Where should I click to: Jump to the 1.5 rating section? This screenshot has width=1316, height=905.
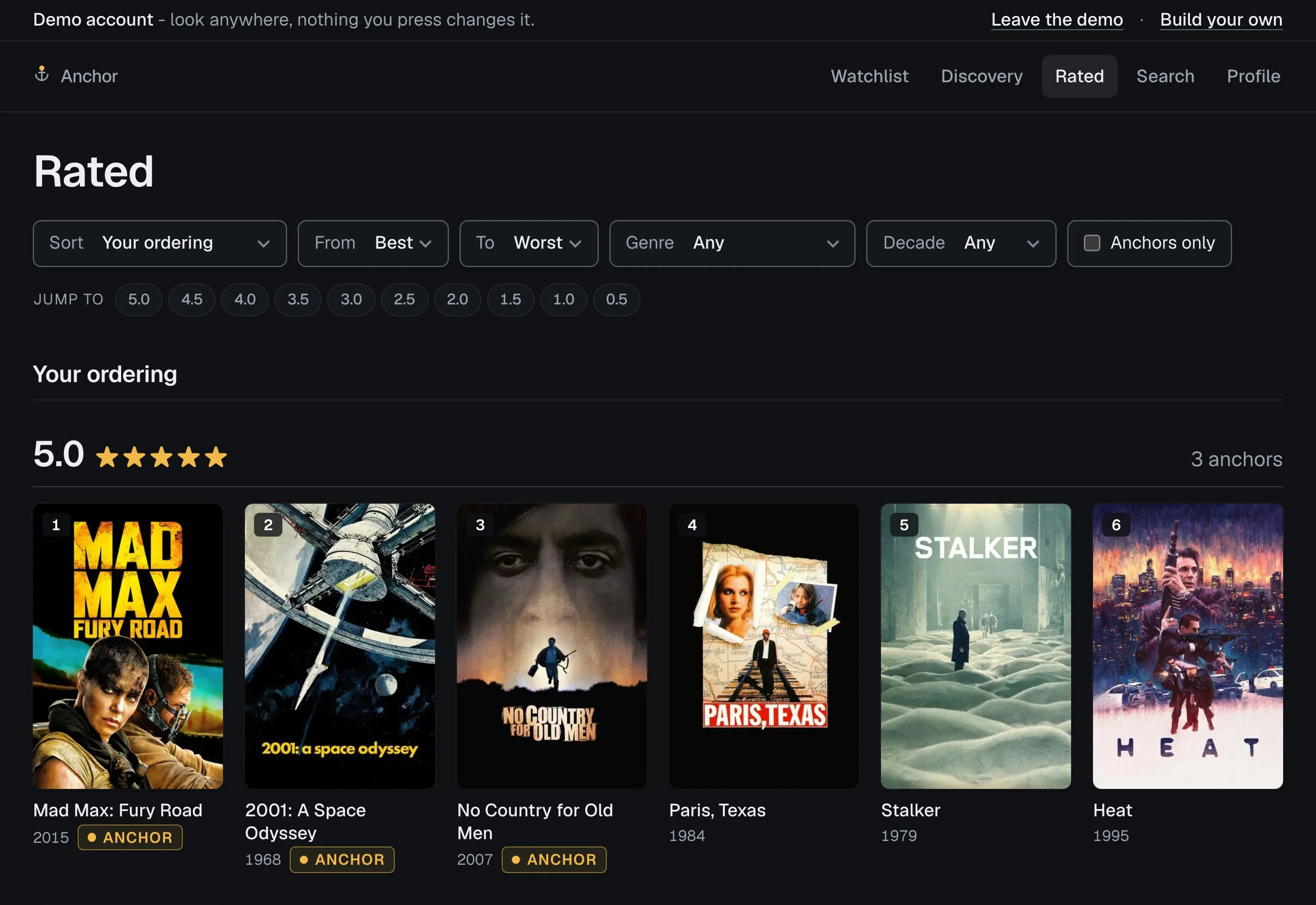(x=510, y=299)
